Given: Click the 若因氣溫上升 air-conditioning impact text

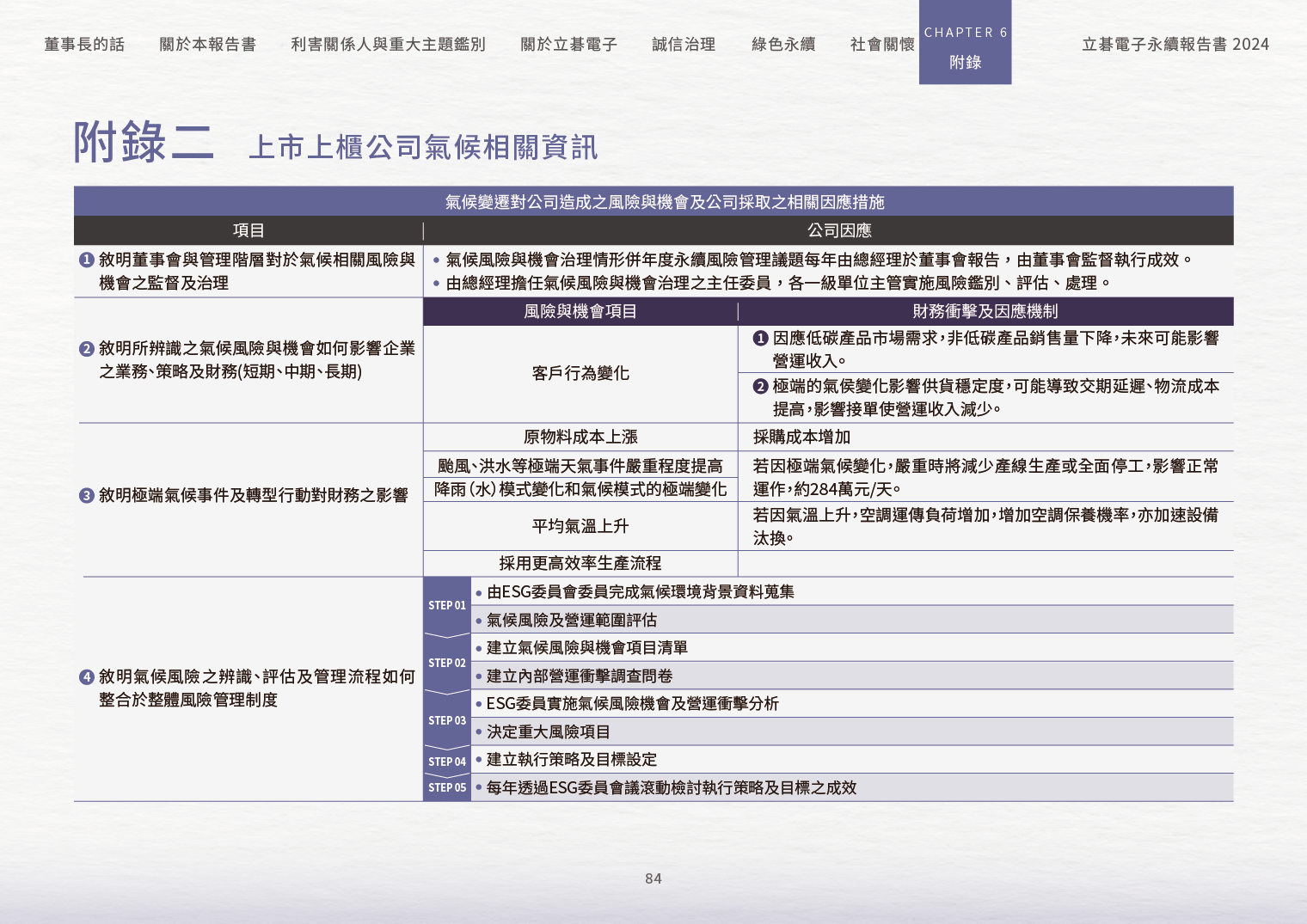Looking at the screenshot, I should (x=985, y=526).
